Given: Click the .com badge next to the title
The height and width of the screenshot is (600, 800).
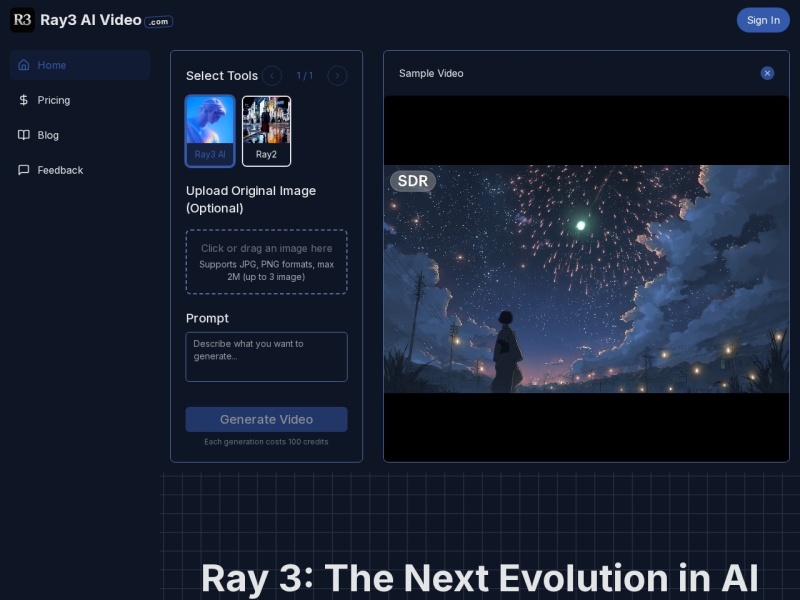Looking at the screenshot, I should [x=156, y=22].
